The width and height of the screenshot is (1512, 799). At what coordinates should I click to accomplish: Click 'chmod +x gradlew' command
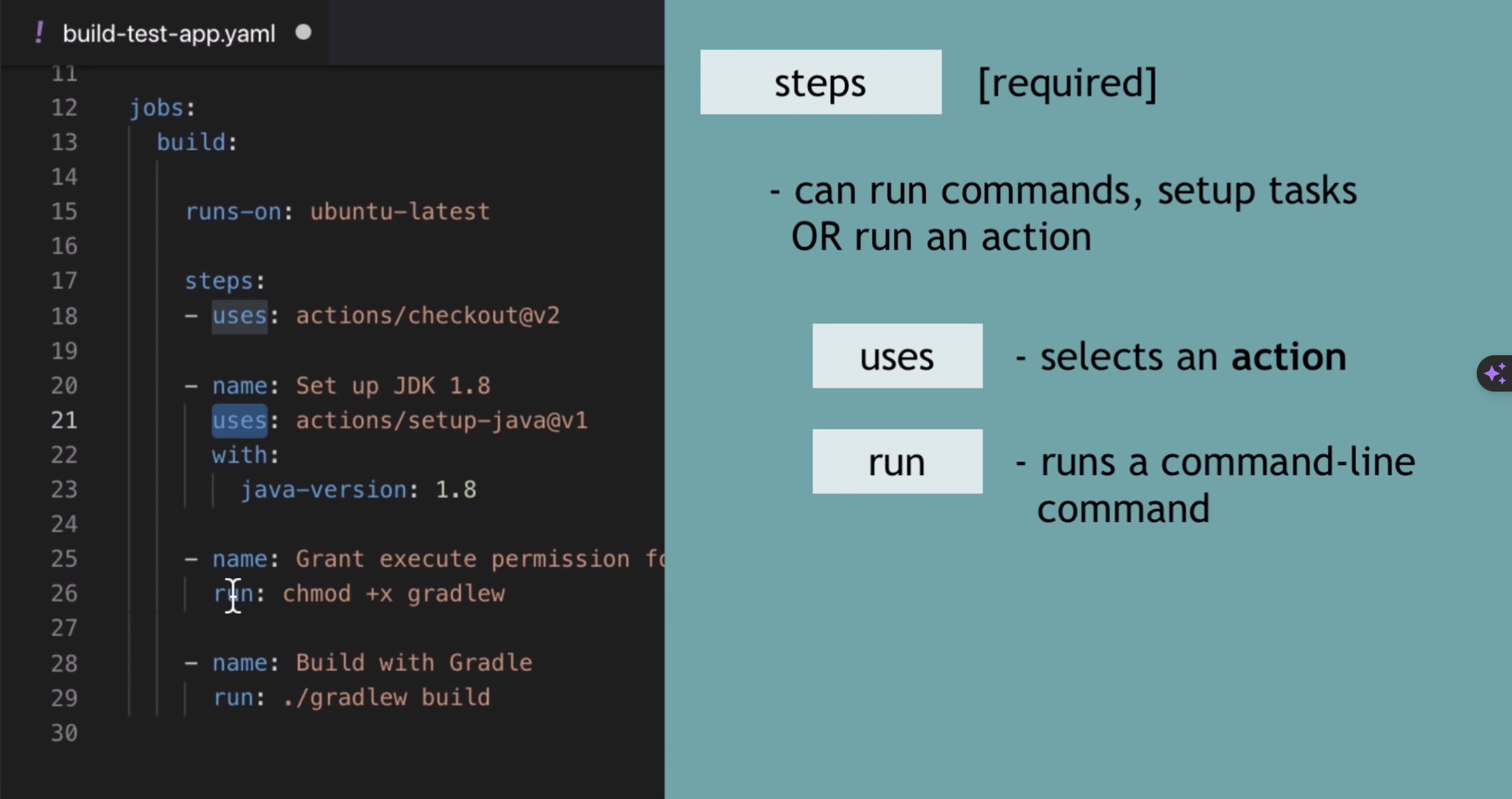click(393, 594)
